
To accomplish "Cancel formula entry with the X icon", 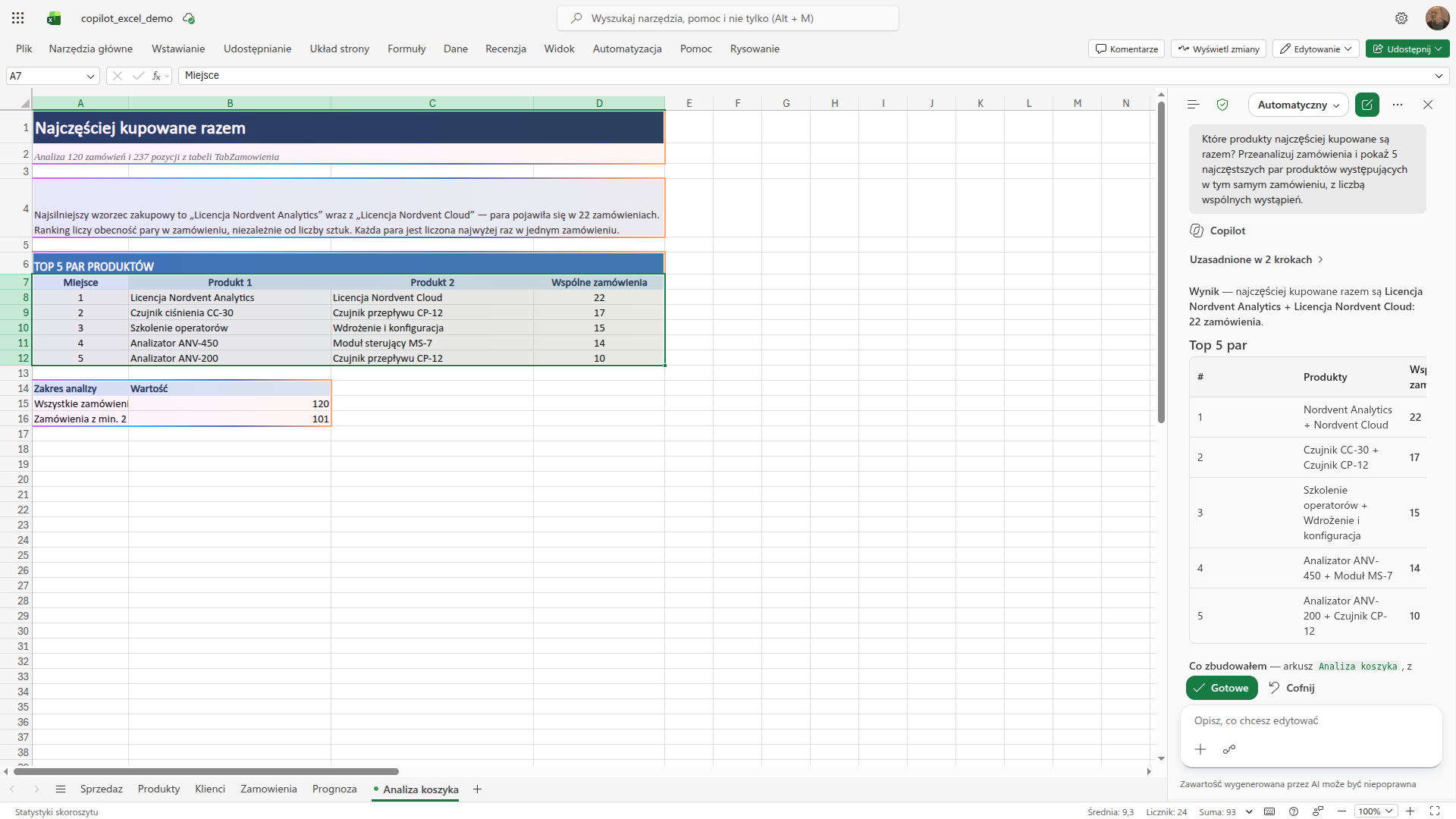I will point(118,76).
